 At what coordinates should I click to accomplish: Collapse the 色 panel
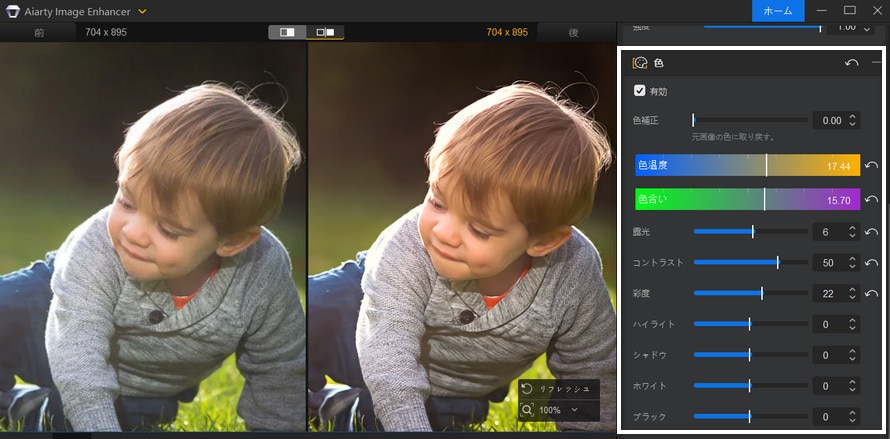(x=877, y=62)
